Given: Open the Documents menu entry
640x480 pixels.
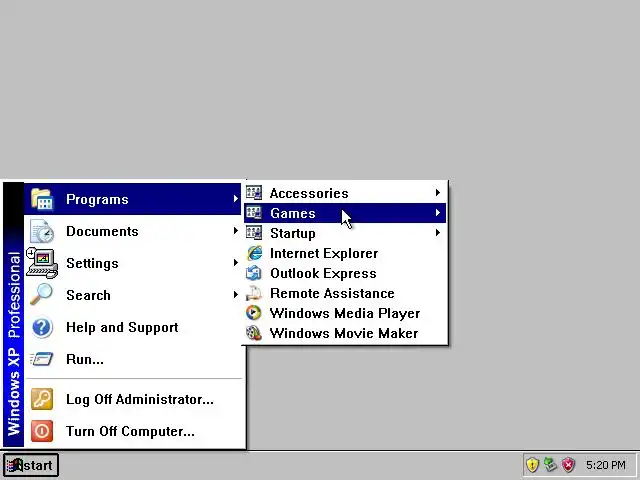Looking at the screenshot, I should 133,231.
